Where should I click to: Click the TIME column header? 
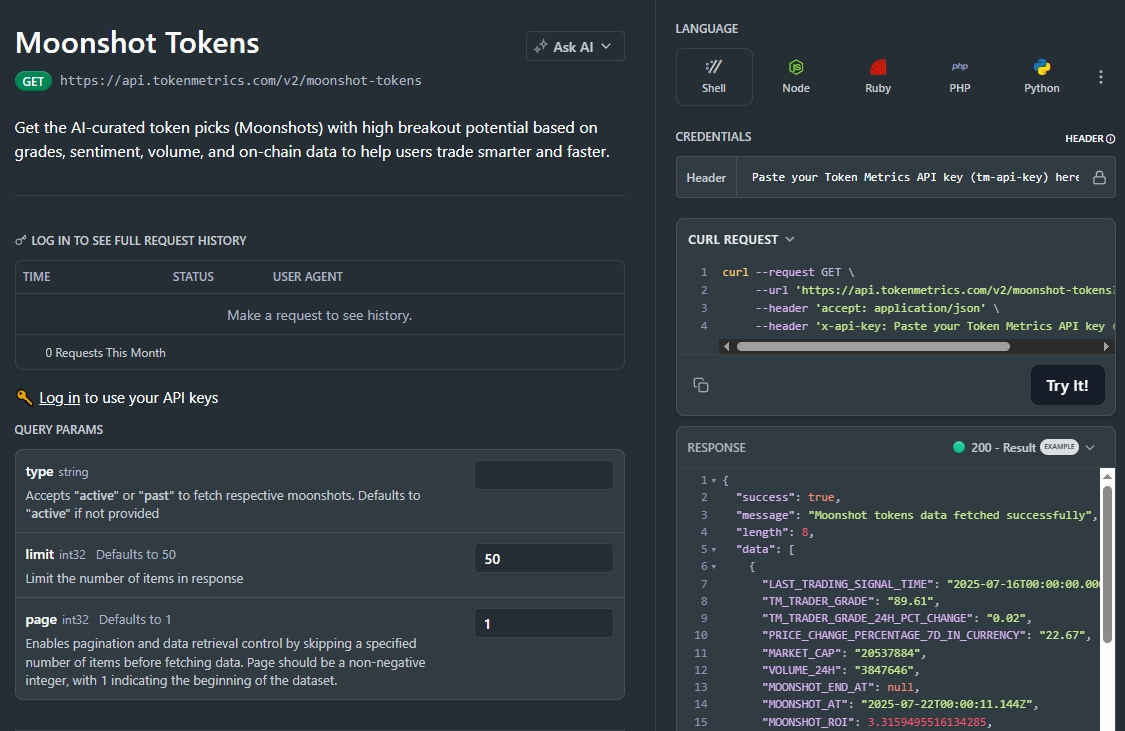click(x=37, y=276)
